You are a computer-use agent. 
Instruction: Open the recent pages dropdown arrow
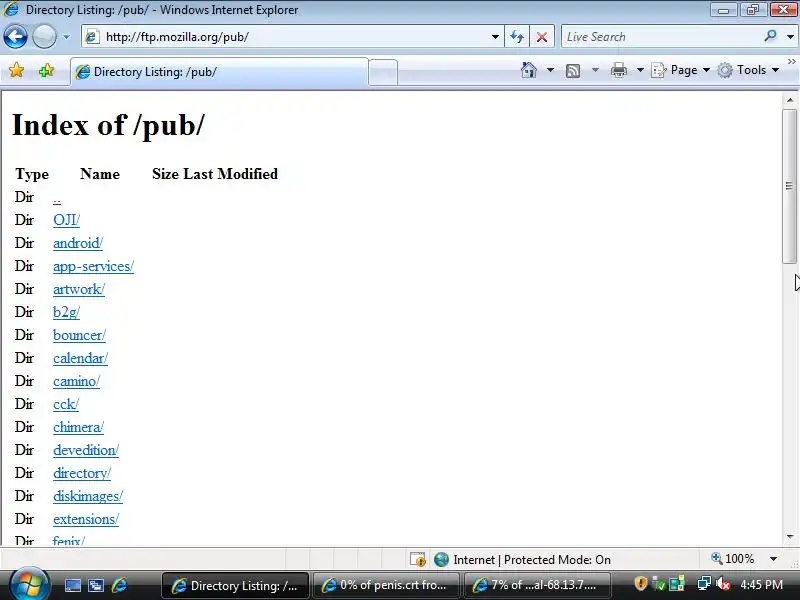point(66,37)
